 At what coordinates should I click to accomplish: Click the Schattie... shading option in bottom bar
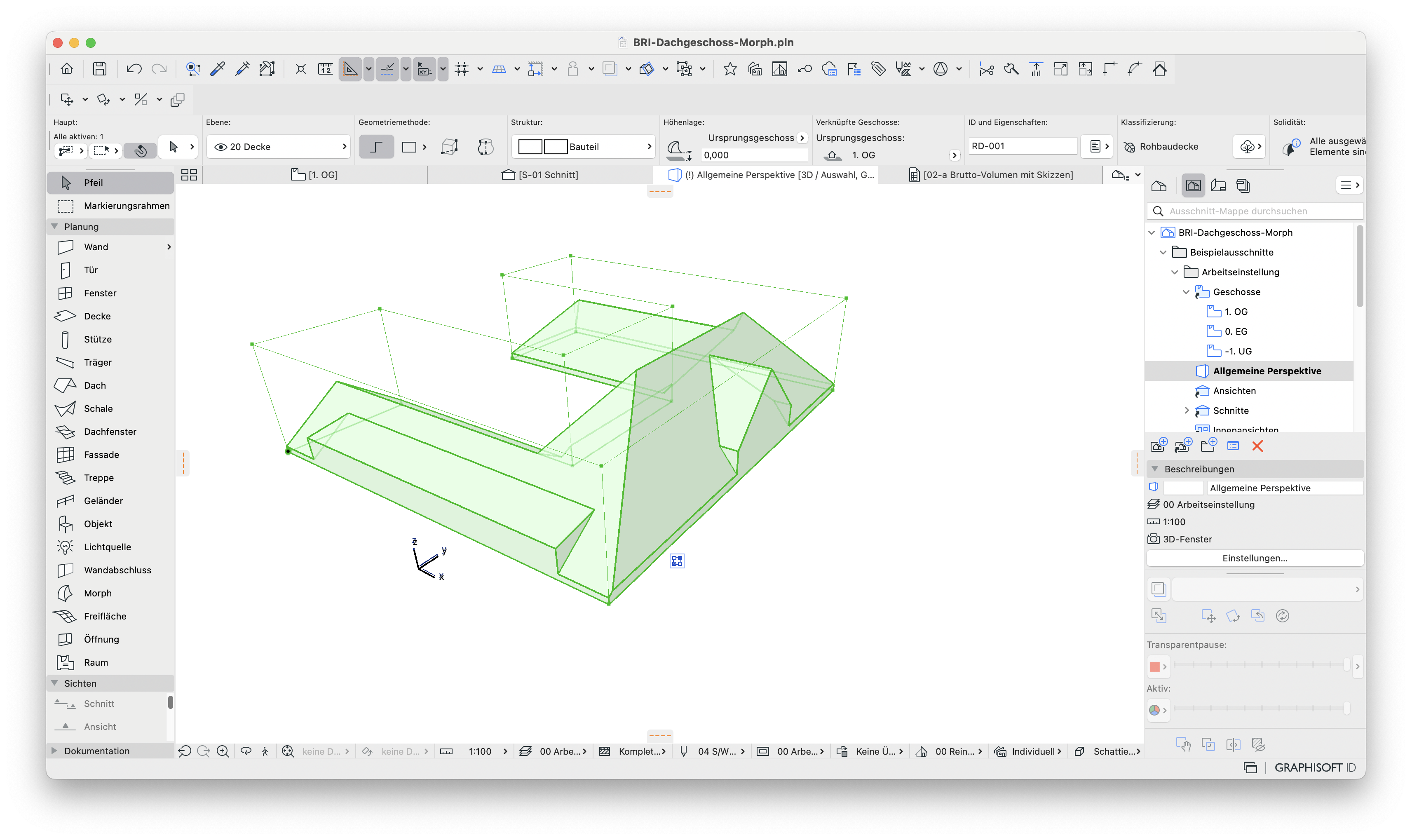point(1108,751)
